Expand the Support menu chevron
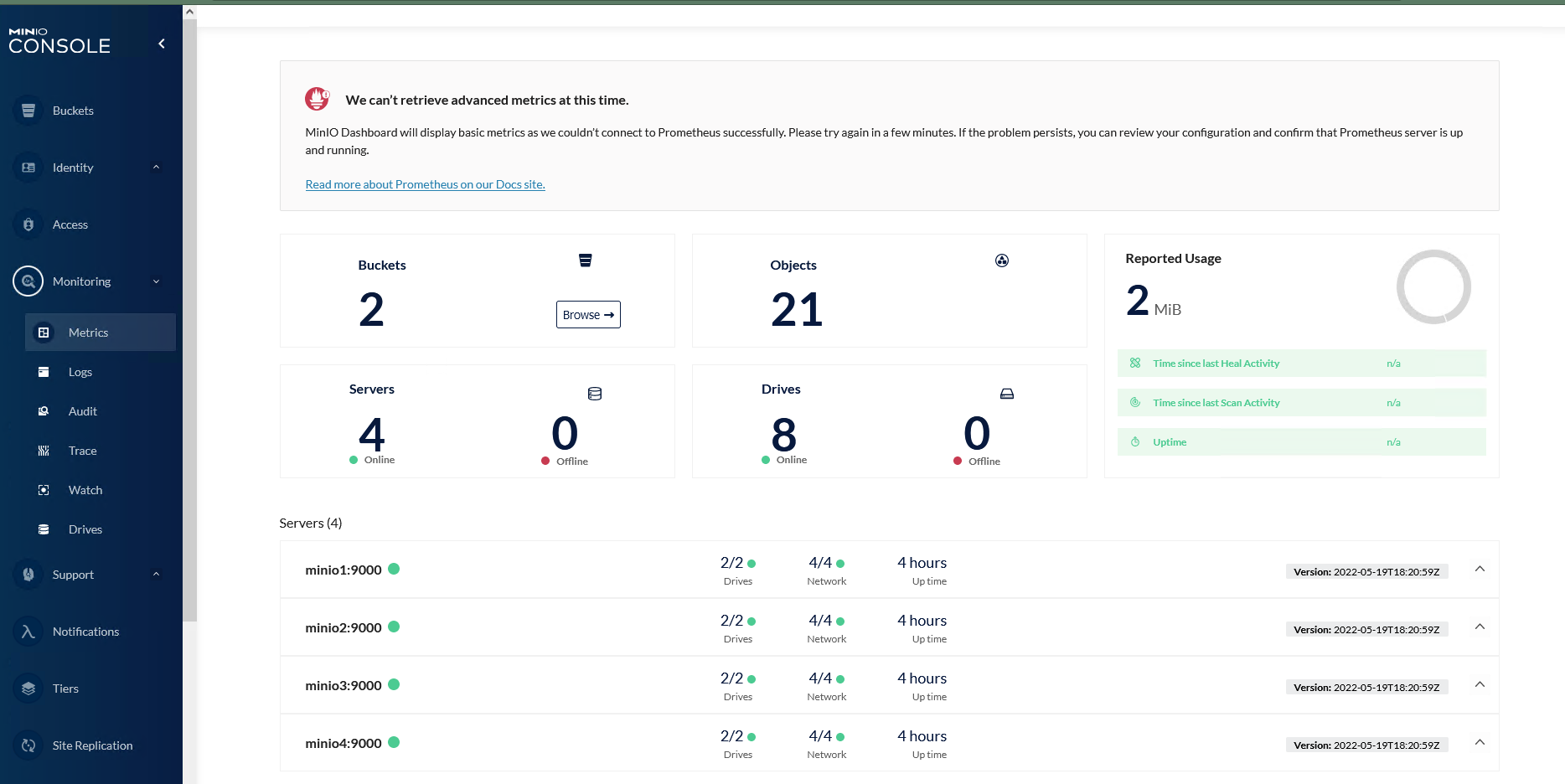The image size is (1565, 784). point(156,575)
